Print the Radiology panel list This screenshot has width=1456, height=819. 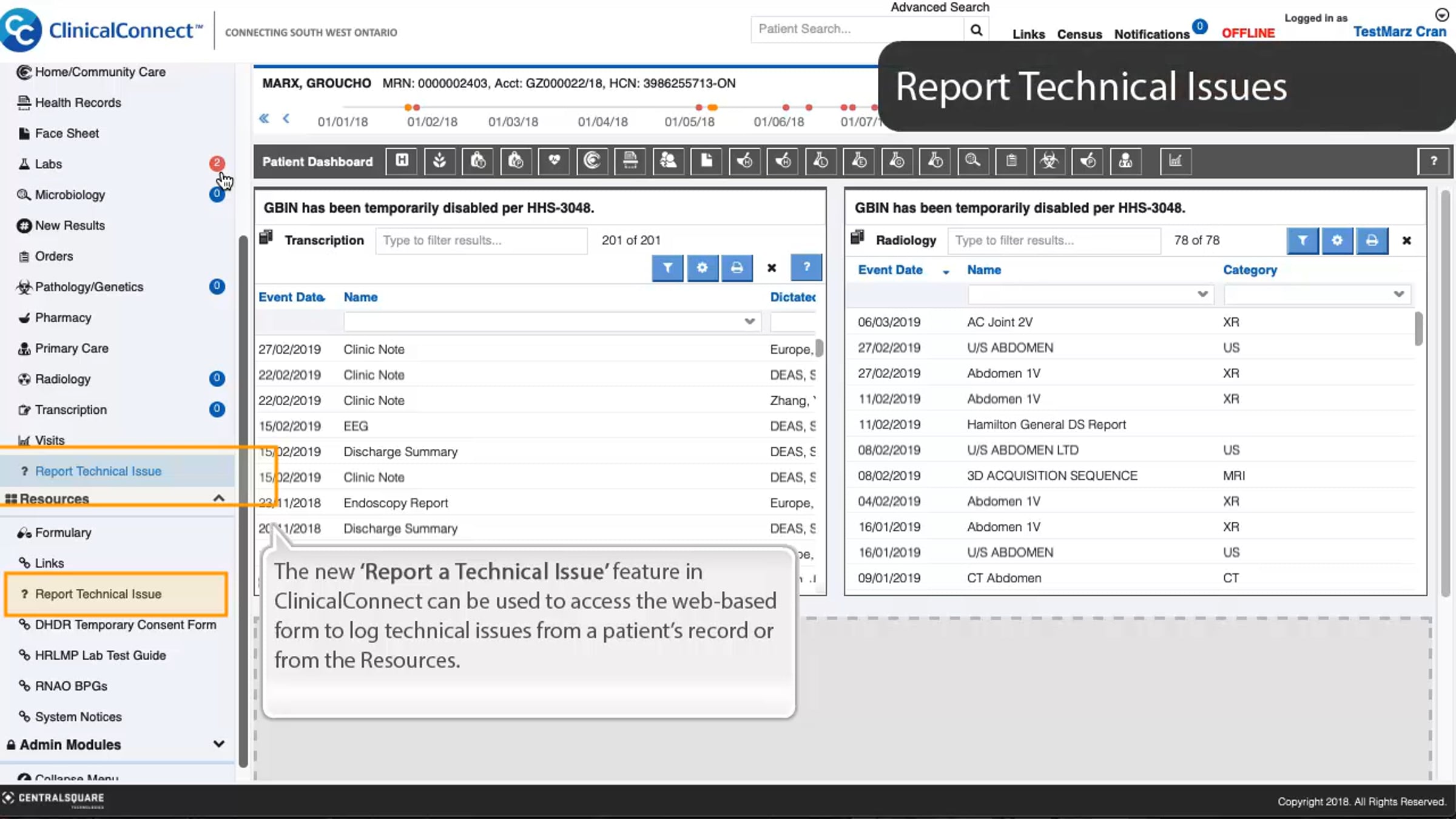1372,240
